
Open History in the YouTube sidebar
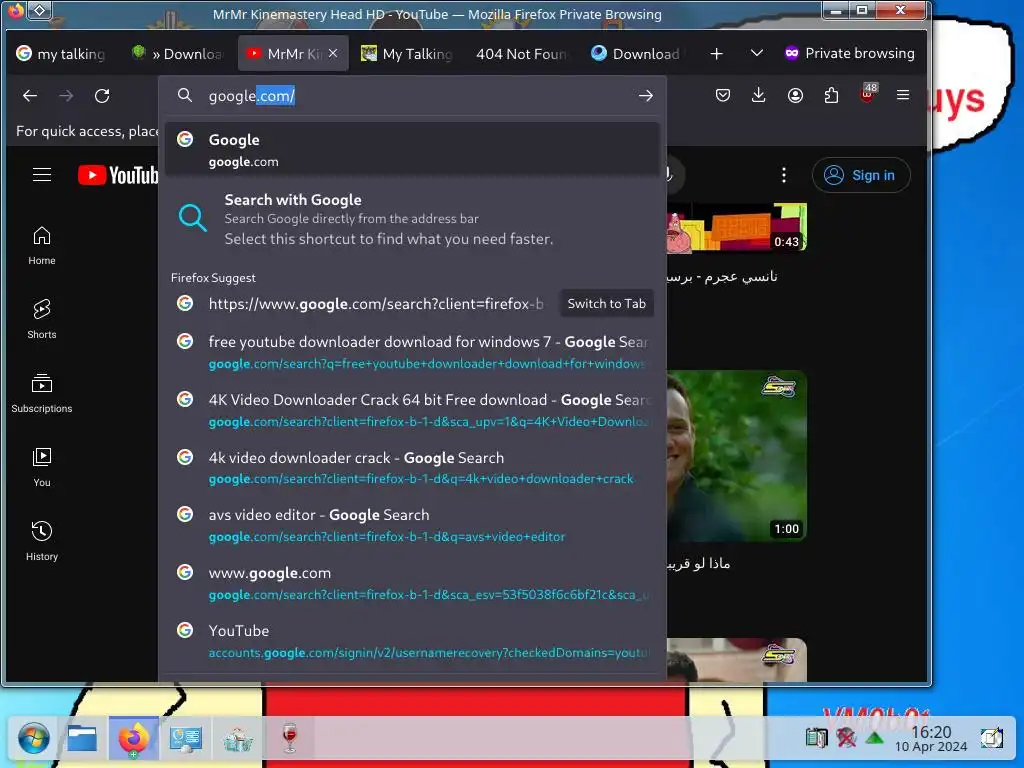point(42,541)
